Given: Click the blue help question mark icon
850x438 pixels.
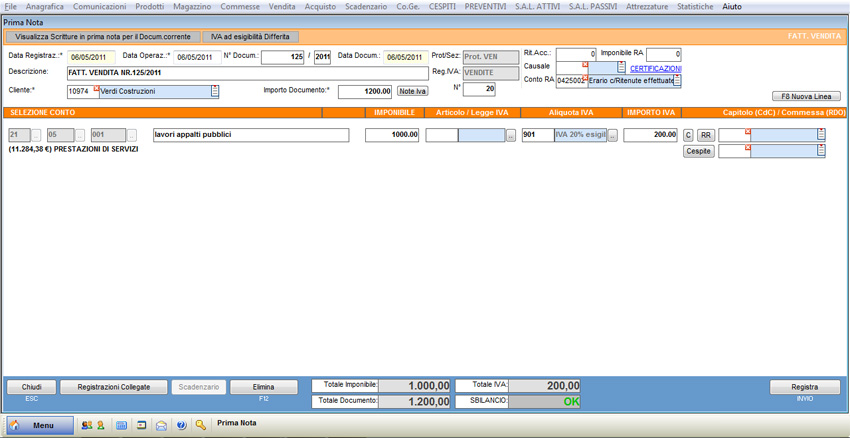Looking at the screenshot, I should (x=181, y=425).
